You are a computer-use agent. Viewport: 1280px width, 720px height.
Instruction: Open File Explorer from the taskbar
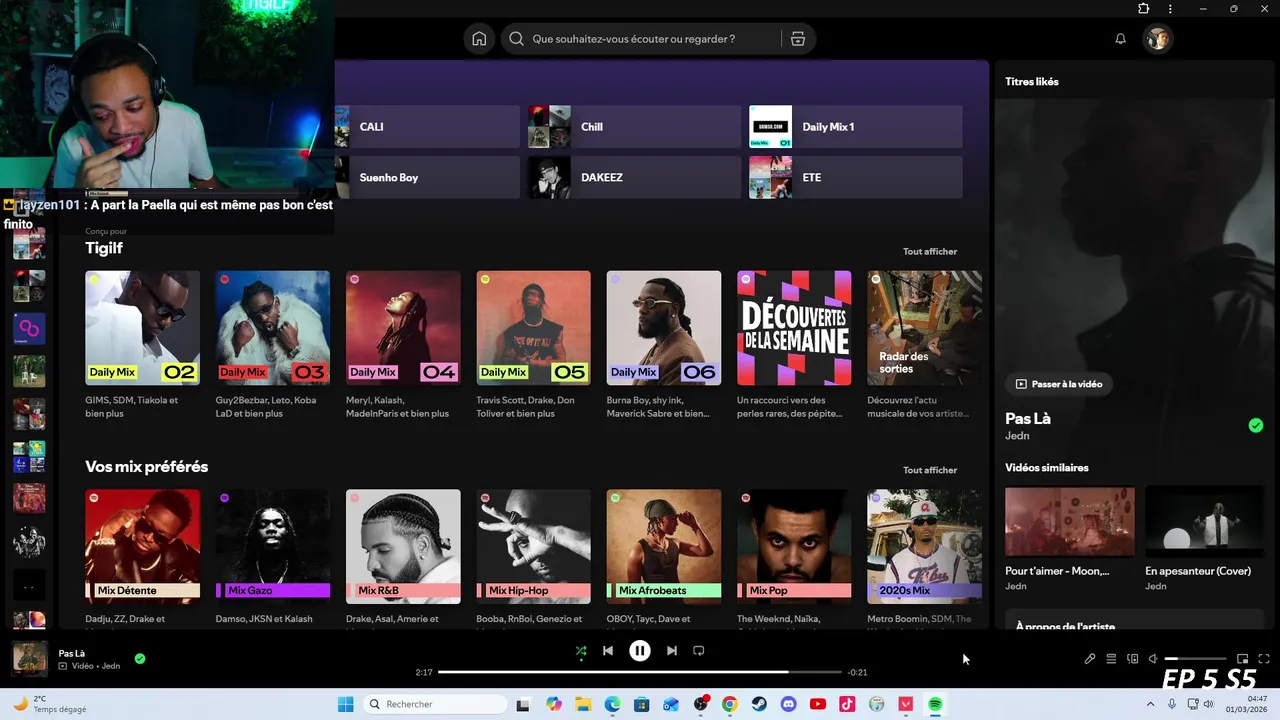coord(583,704)
